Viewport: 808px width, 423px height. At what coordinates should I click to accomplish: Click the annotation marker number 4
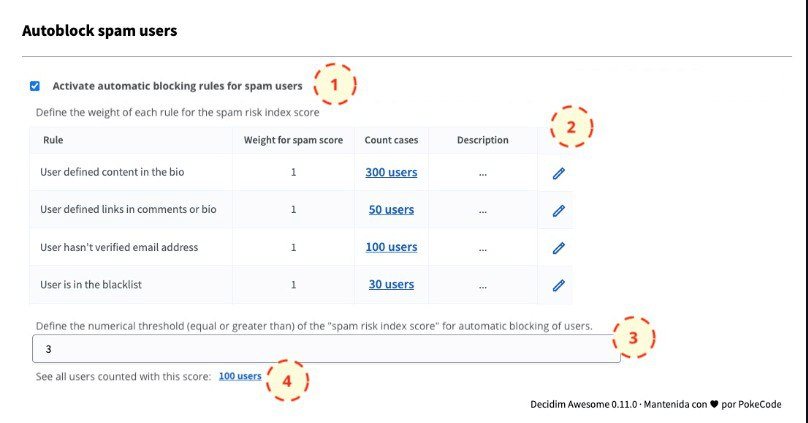(287, 381)
